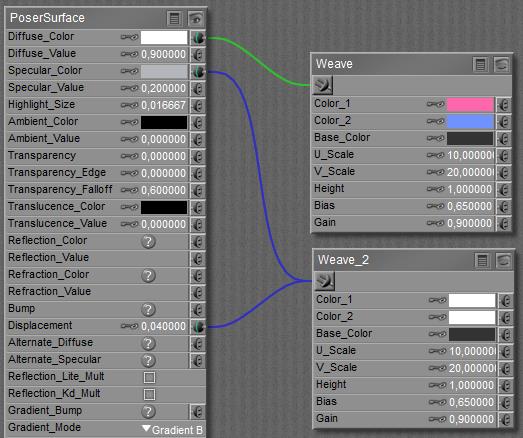Collapse the Weave_2 node parameters list
Screen dimensions: 523x438
(x=482, y=261)
